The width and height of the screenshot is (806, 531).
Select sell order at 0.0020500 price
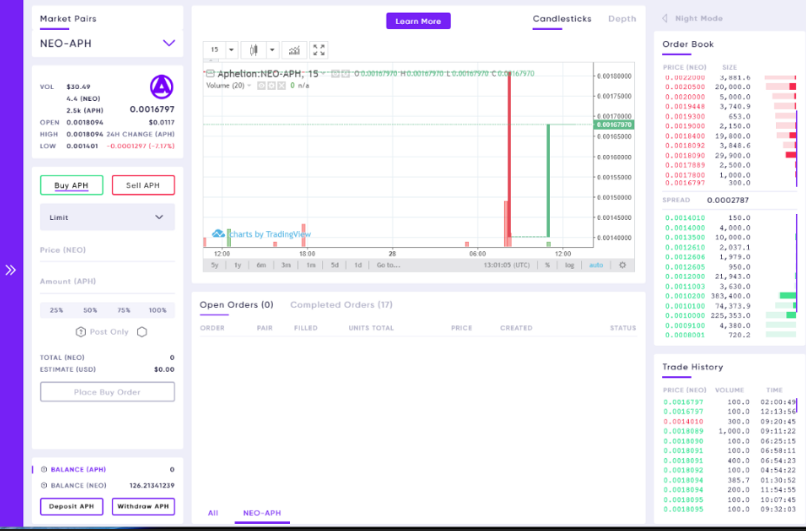(x=729, y=87)
